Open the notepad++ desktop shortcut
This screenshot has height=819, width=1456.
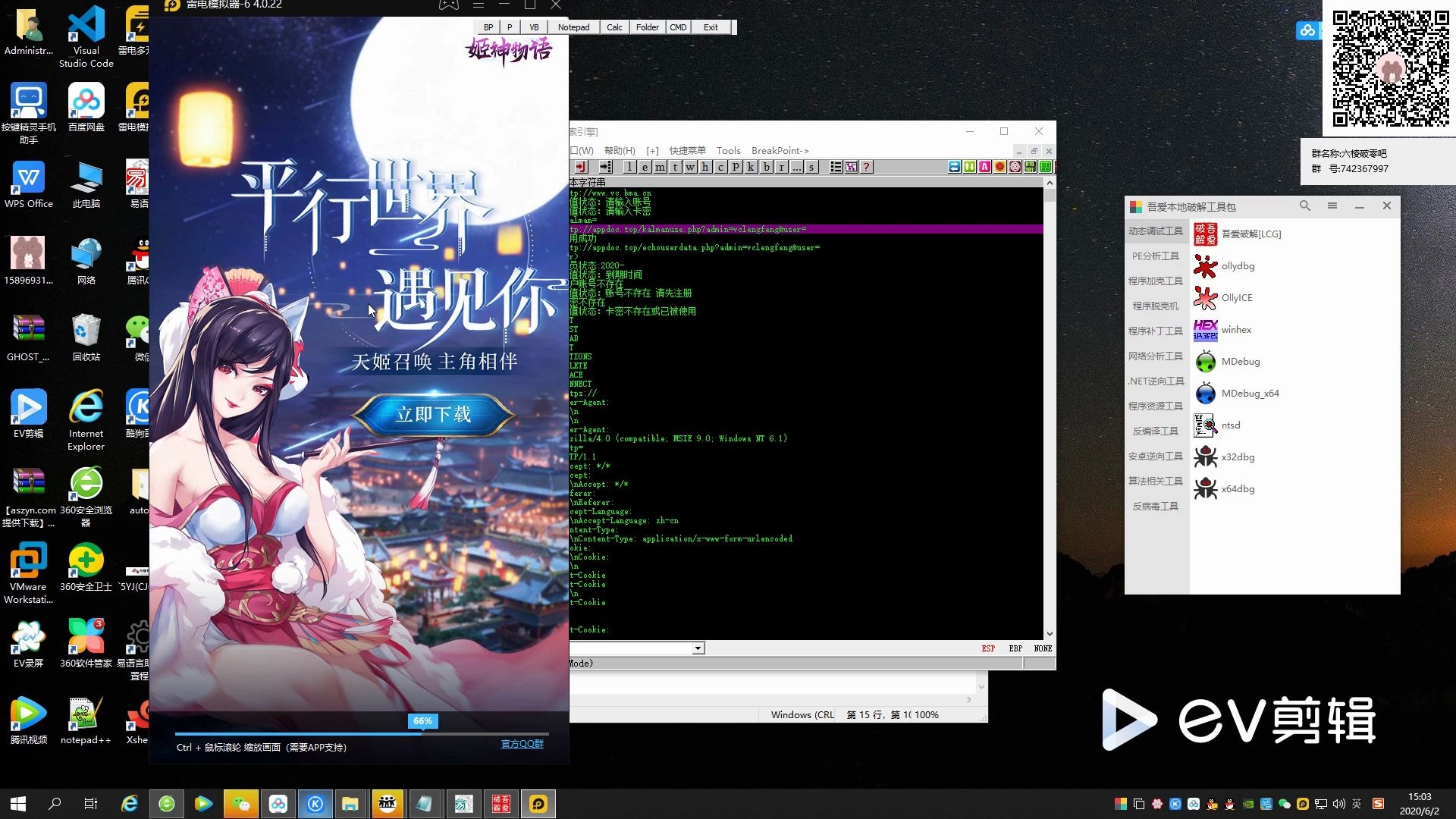(x=86, y=721)
